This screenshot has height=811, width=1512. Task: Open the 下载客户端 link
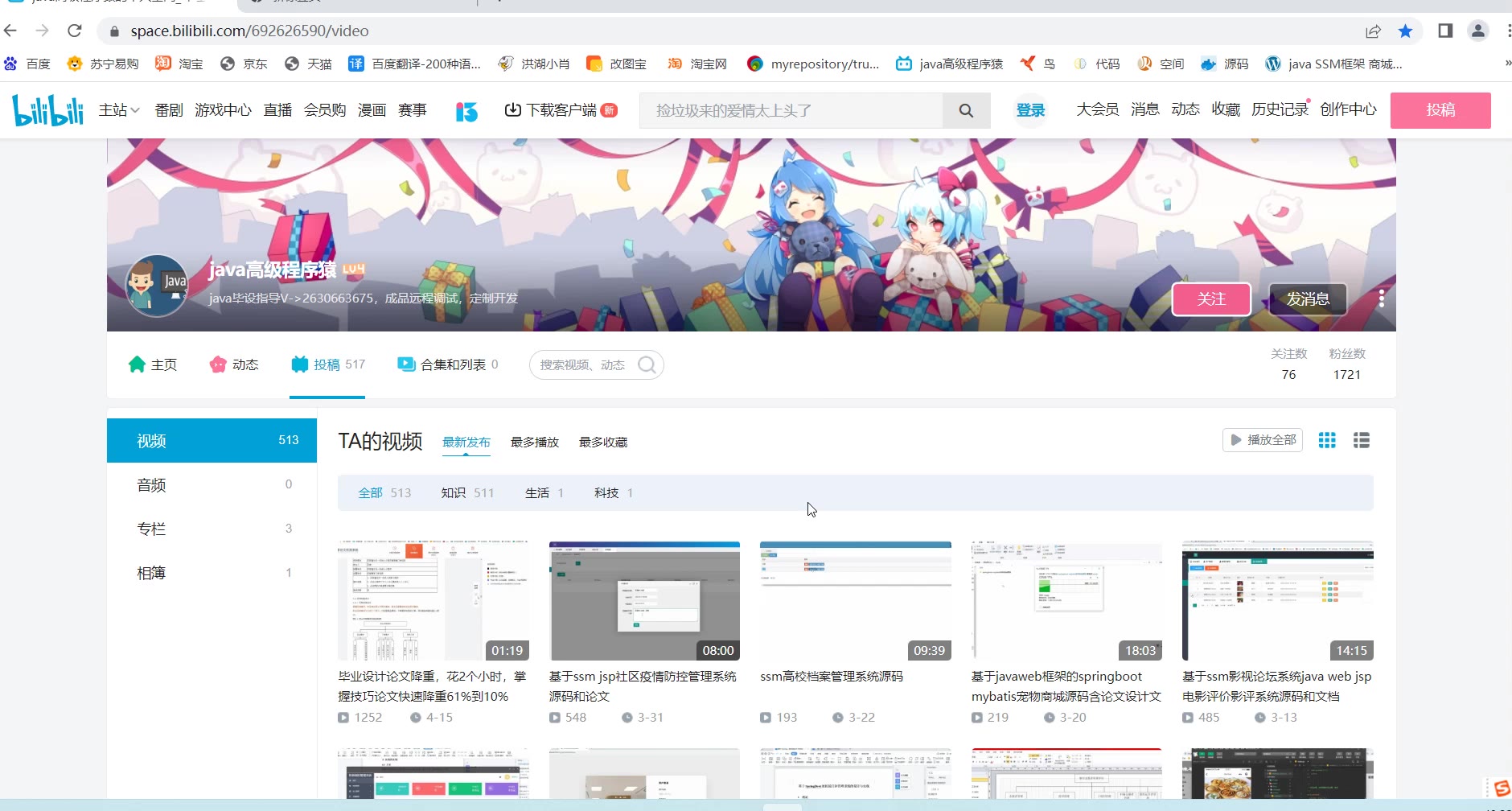[561, 110]
